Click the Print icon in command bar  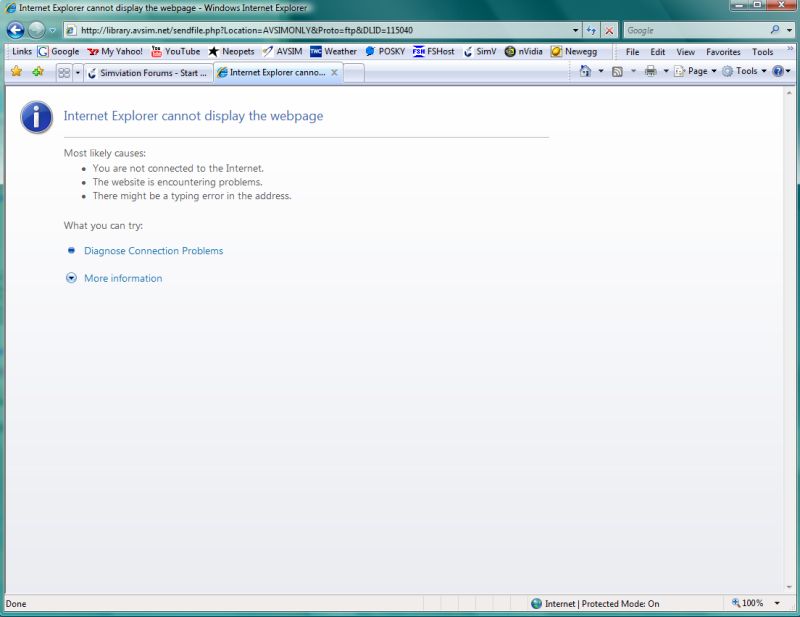tap(650, 72)
